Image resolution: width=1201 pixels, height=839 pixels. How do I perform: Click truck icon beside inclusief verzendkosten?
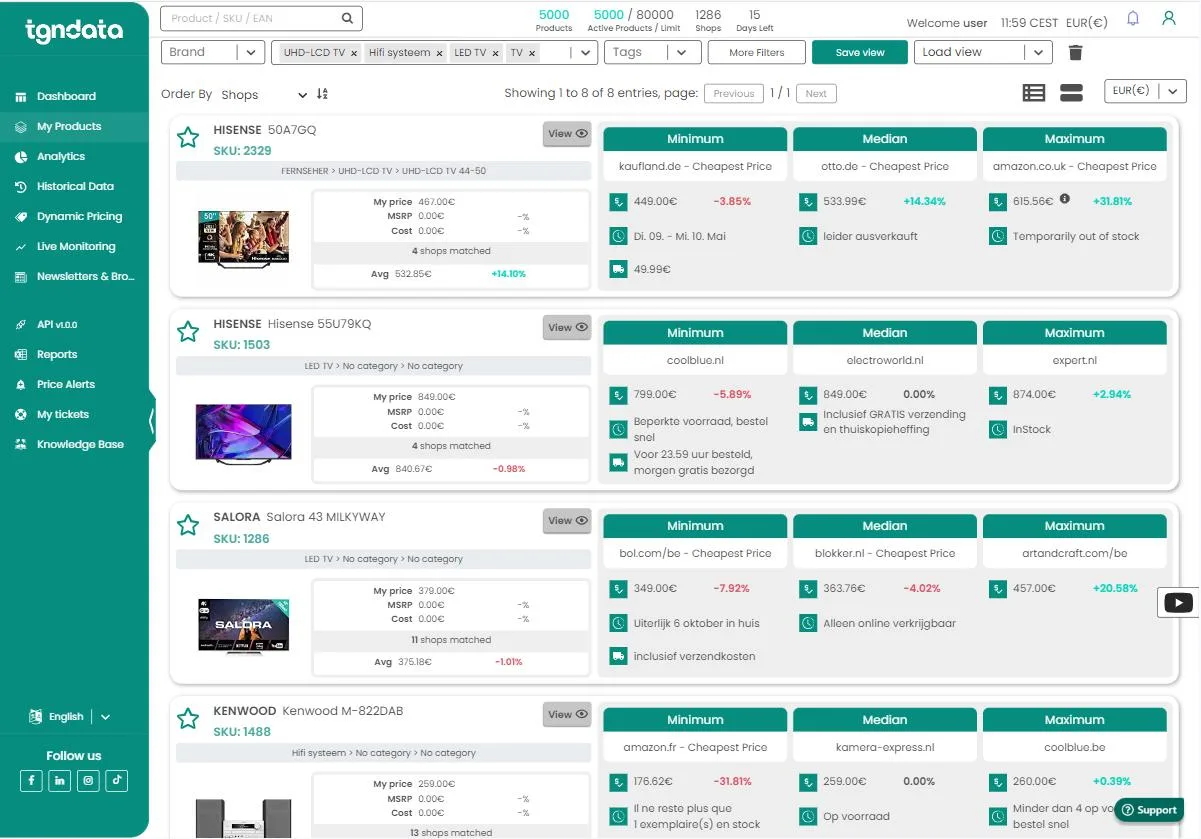click(618, 656)
